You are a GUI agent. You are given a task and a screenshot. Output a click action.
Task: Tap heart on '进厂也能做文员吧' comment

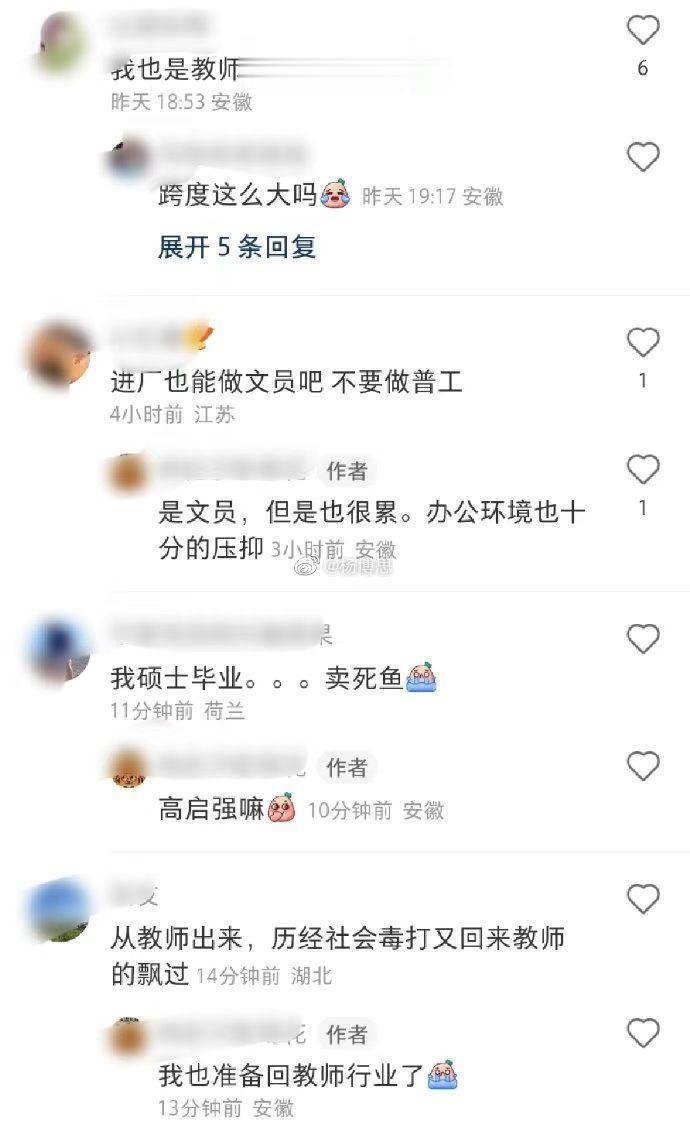642,343
